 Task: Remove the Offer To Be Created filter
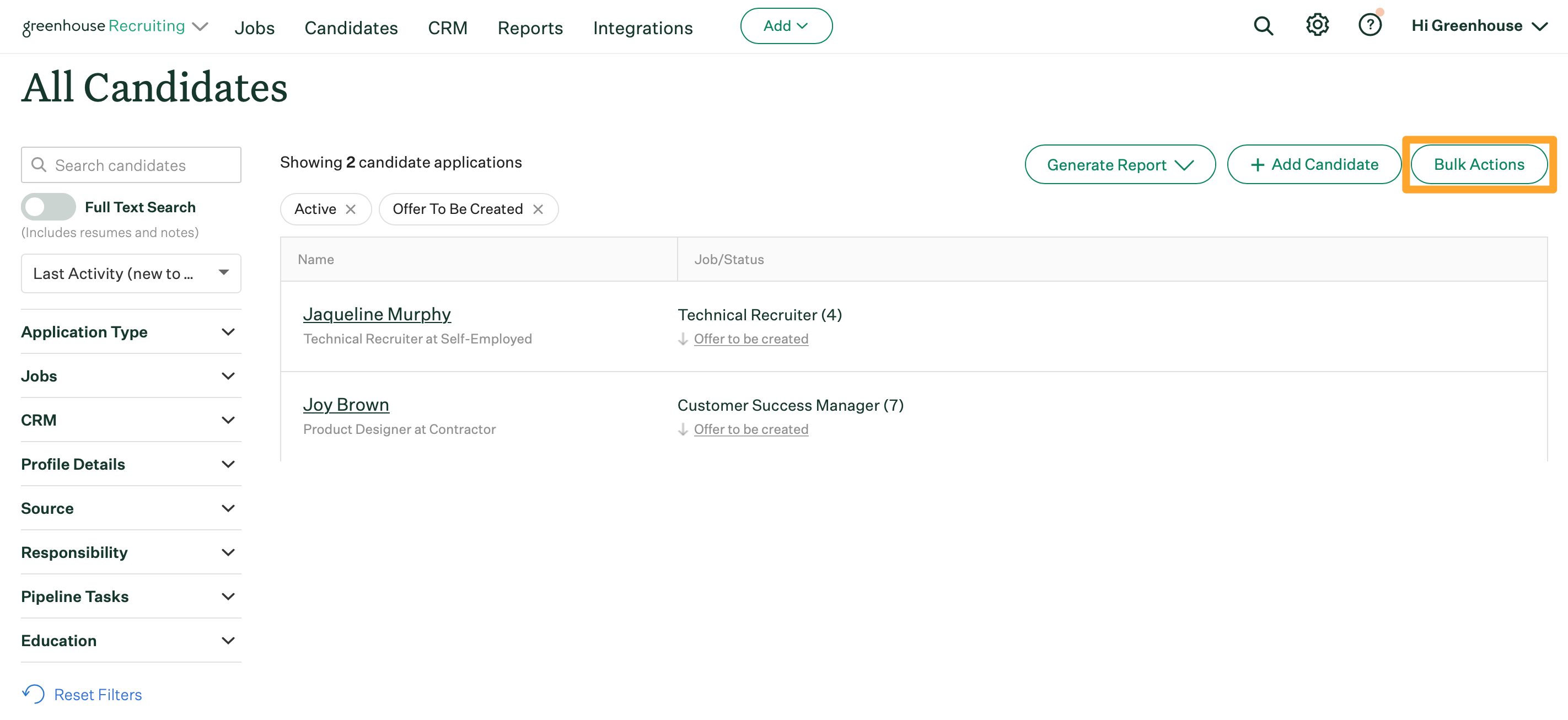pos(538,209)
